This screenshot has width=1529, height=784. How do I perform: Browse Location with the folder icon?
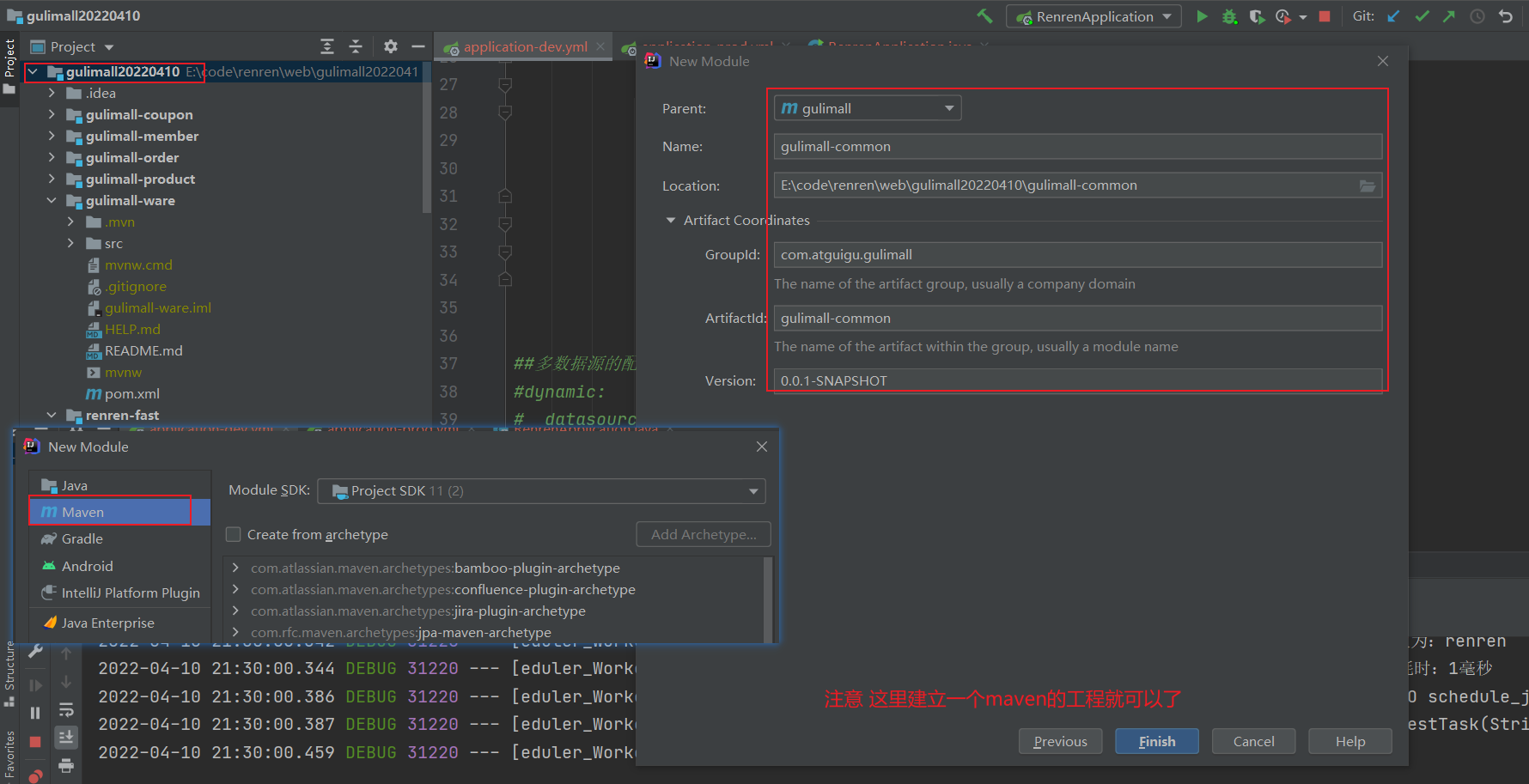(x=1368, y=185)
